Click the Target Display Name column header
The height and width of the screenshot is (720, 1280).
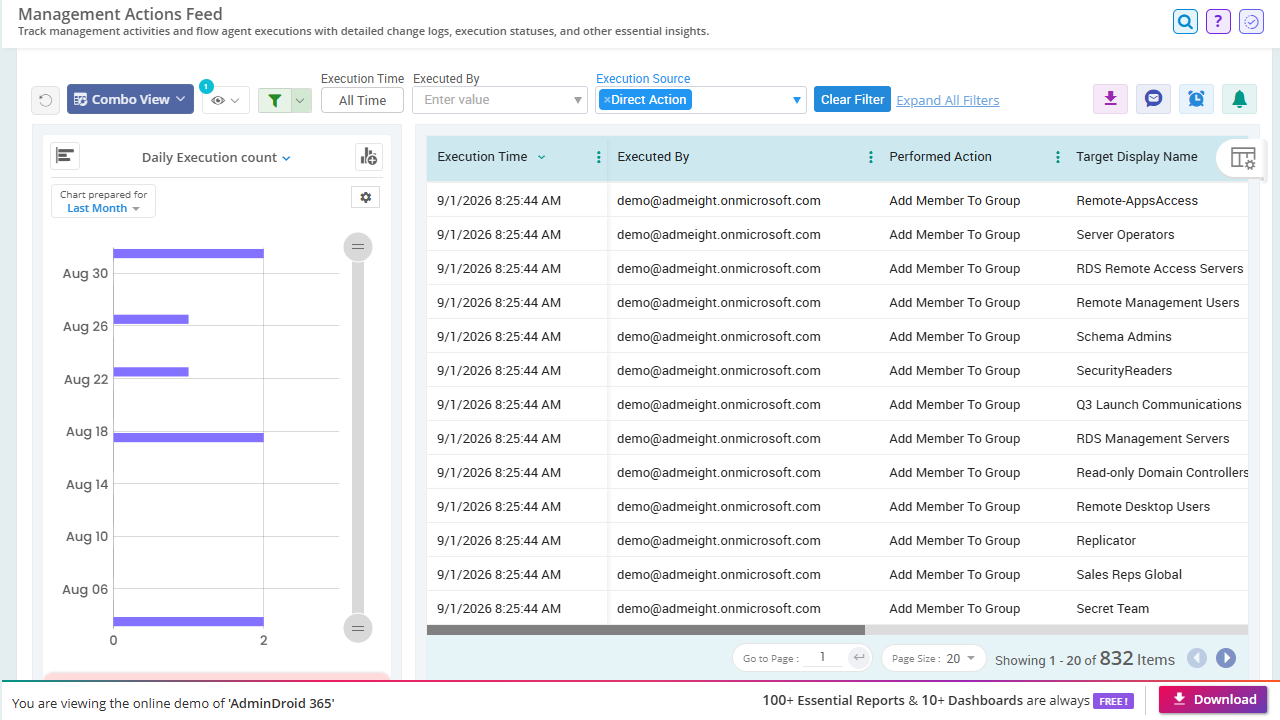point(1137,157)
